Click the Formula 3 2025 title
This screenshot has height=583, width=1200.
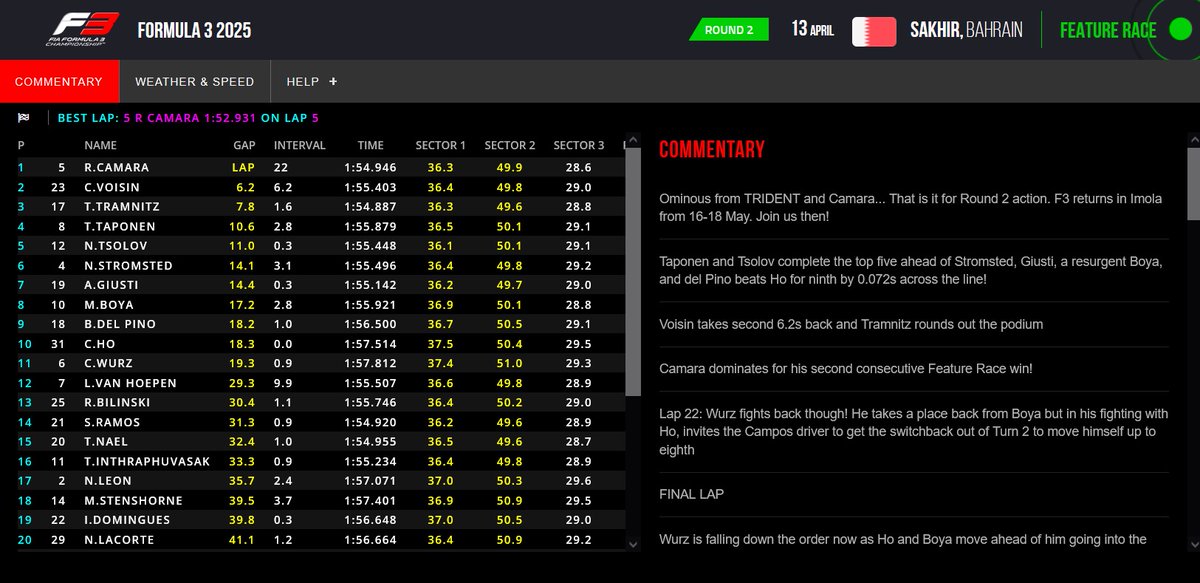click(x=194, y=30)
